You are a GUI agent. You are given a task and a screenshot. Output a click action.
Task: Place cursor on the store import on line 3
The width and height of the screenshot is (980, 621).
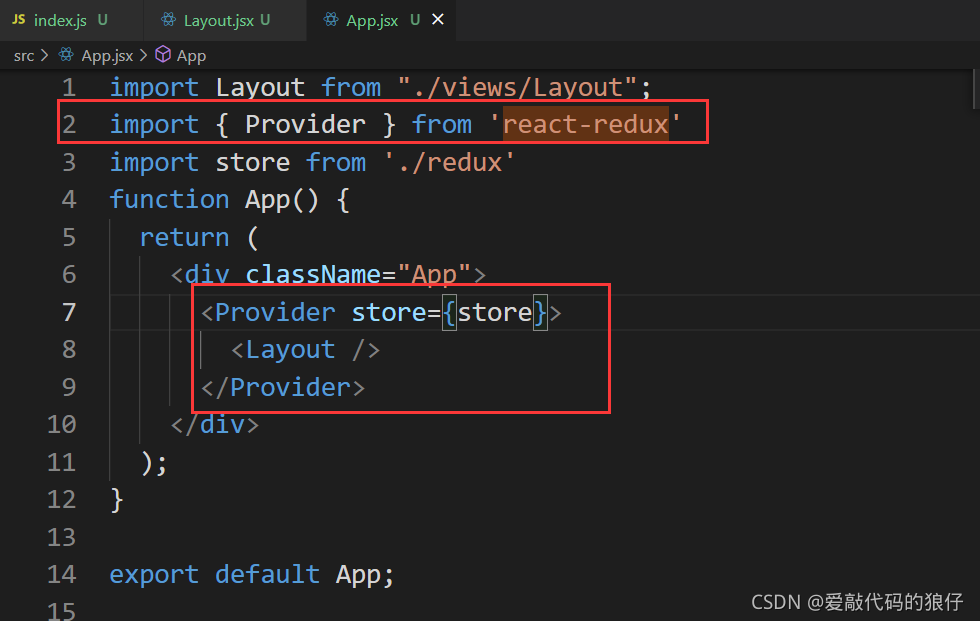click(x=252, y=161)
